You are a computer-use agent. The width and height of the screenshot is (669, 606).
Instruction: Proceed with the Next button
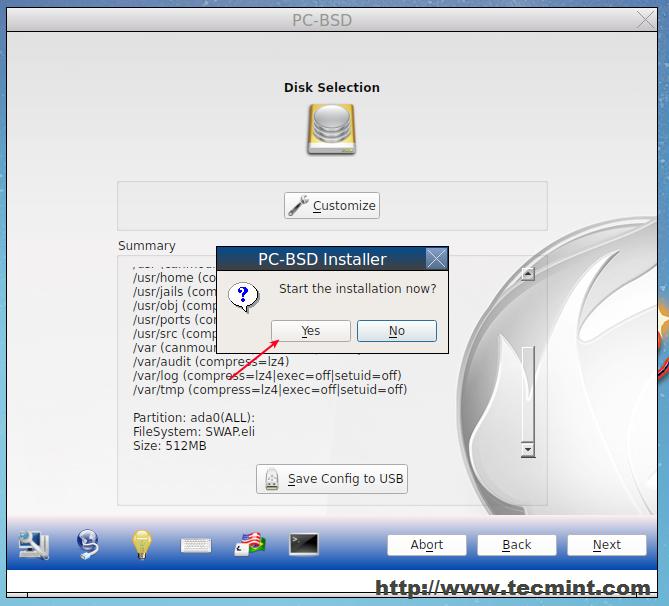607,545
